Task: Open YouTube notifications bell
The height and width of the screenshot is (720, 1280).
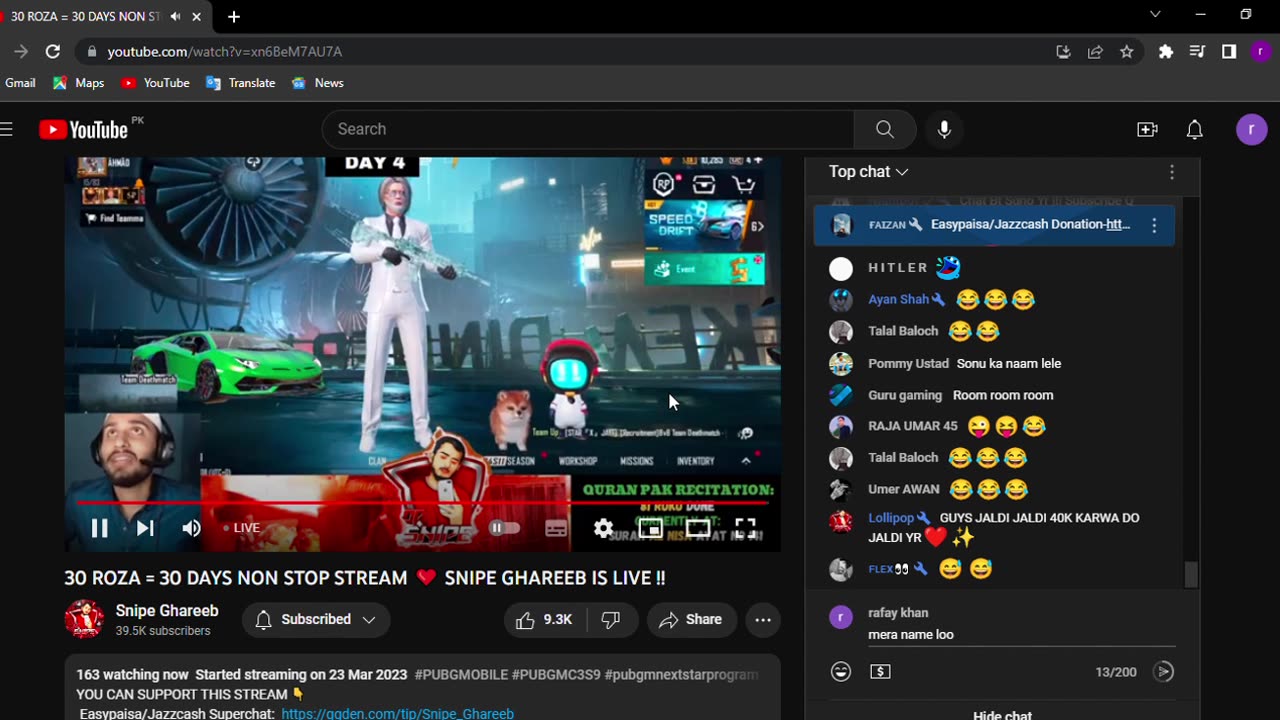Action: [1194, 129]
